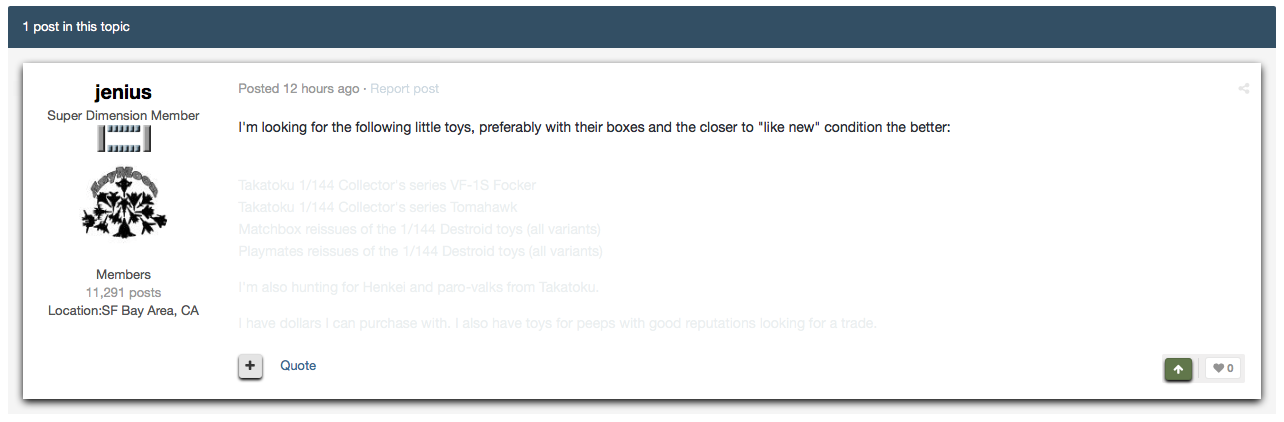Click the Super Dimension Member title
The width and height of the screenshot is (1284, 422).
coord(123,116)
